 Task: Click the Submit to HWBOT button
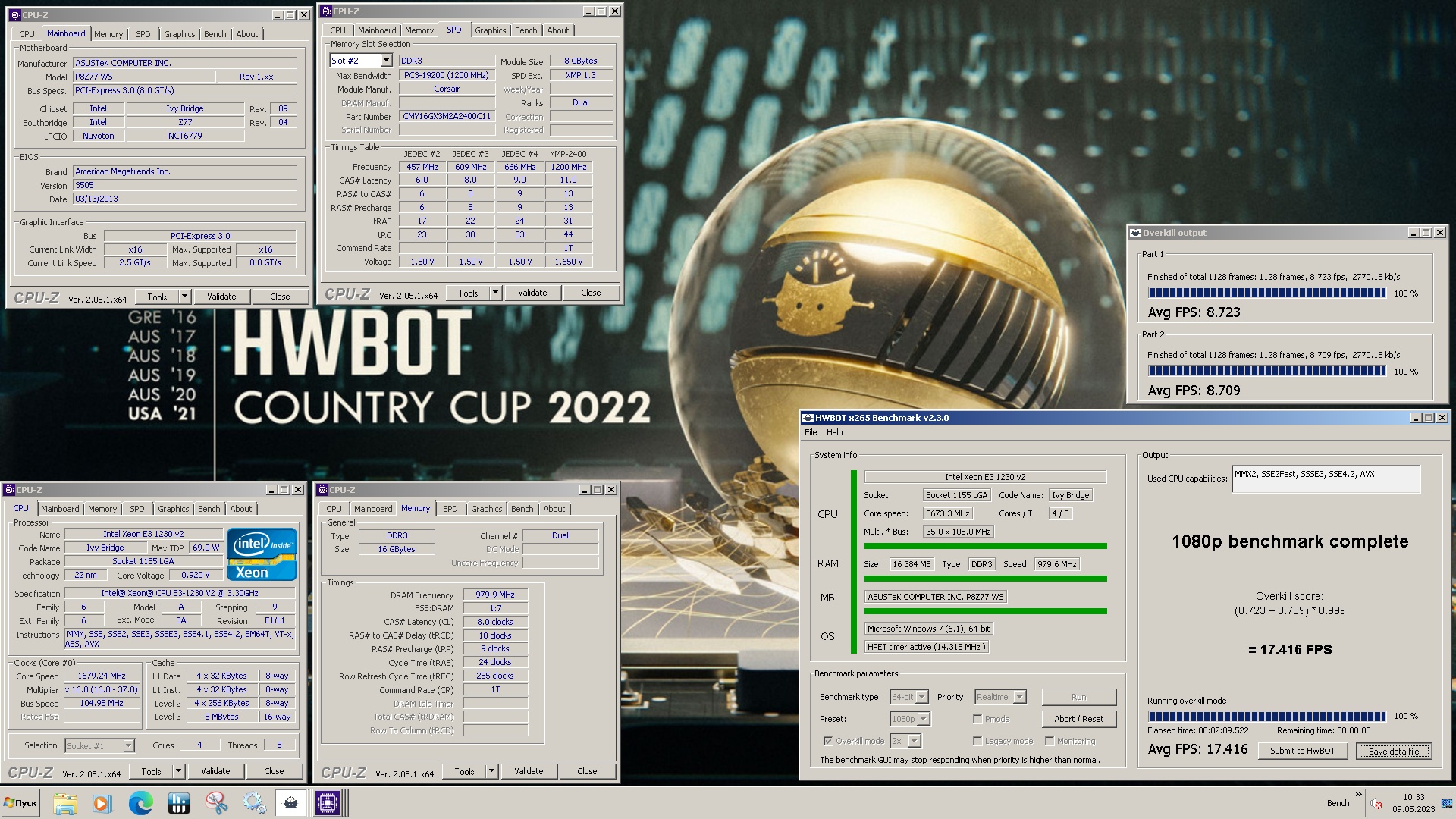(1303, 751)
